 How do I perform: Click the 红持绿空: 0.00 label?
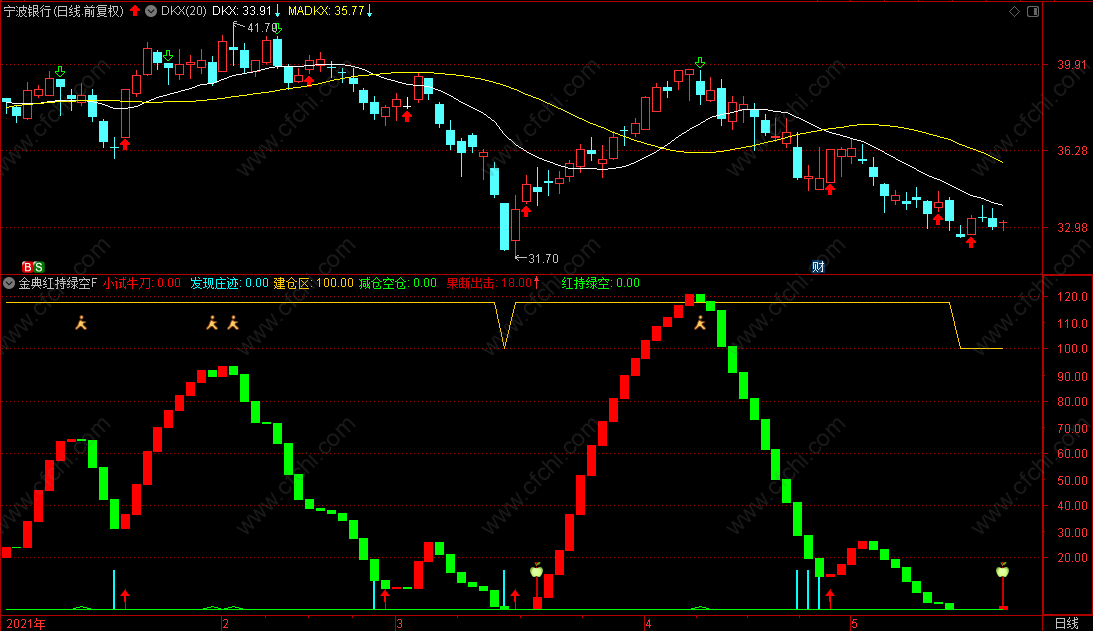[x=601, y=283]
